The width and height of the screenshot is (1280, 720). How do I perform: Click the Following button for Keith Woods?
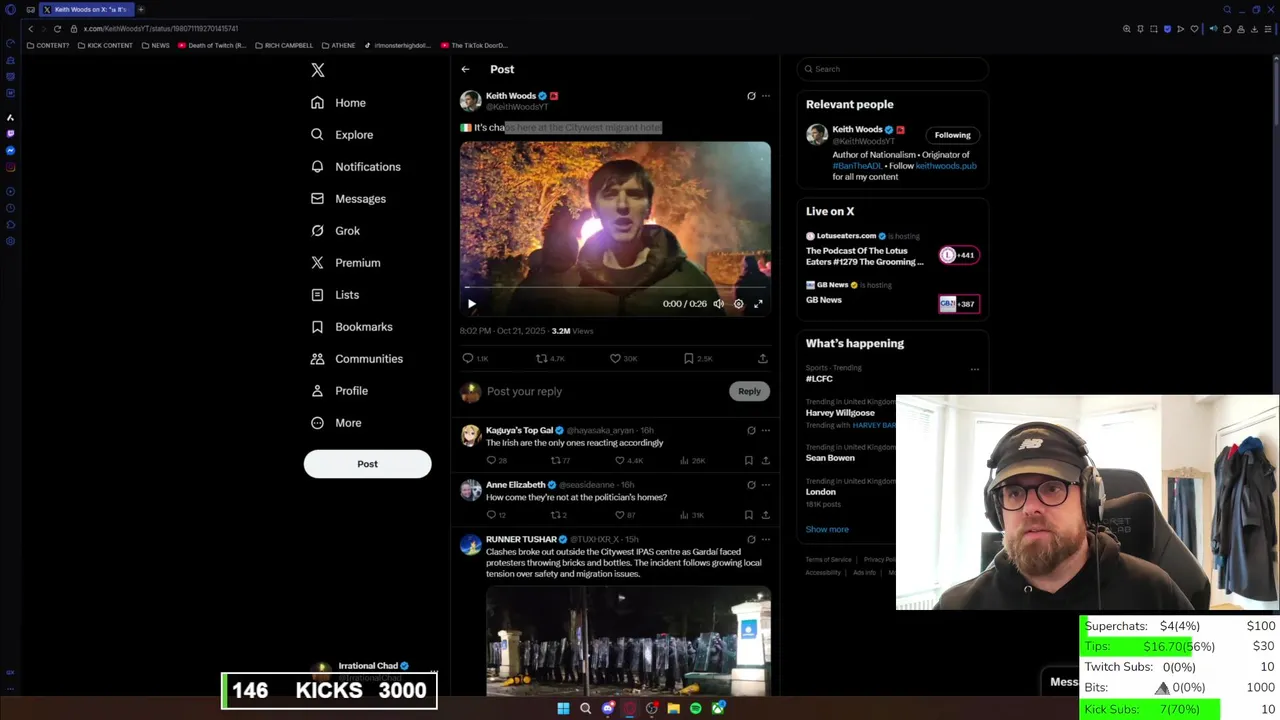952,135
